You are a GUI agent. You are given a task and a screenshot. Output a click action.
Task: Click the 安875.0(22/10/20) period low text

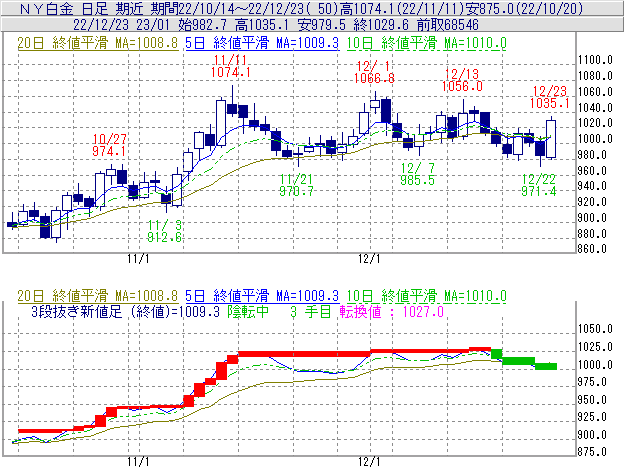[524, 8]
